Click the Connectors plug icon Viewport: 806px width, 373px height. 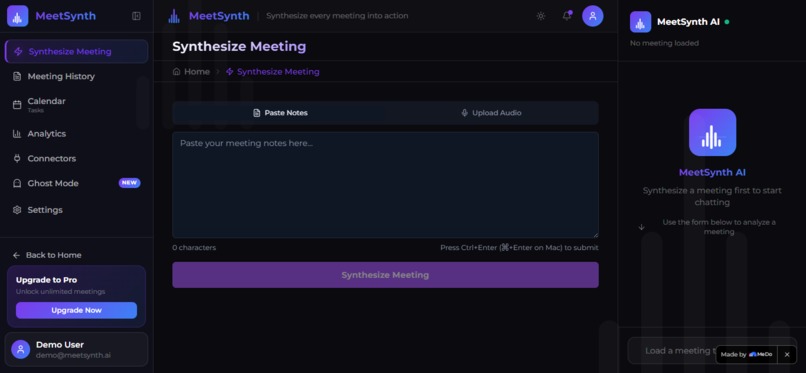tap(17, 158)
